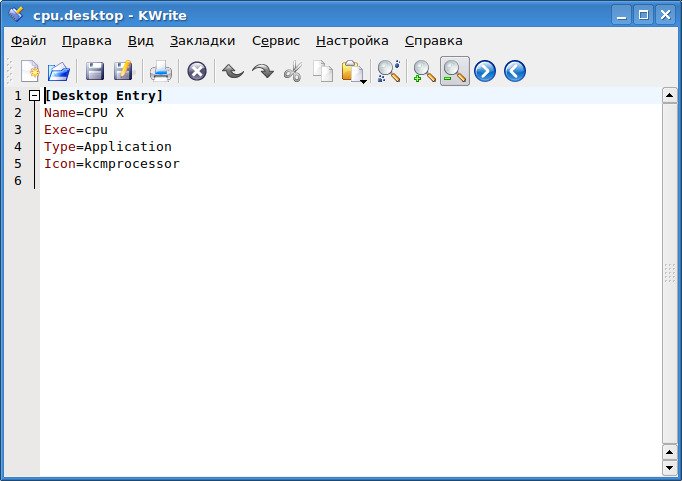The height and width of the screenshot is (481, 682).
Task: Open the paste icon's dropdown arrow
Action: pyautogui.click(x=363, y=80)
